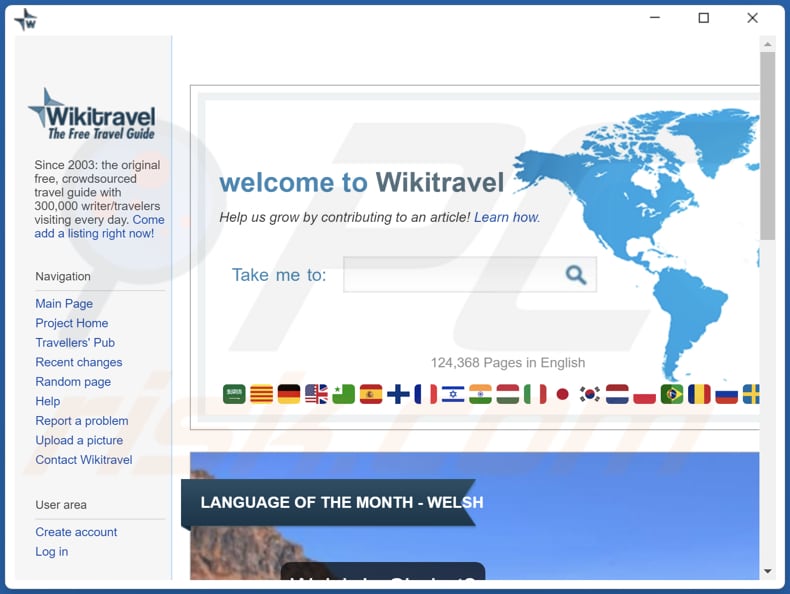Choose the Romanian flag icon
790x594 pixels.
click(x=699, y=394)
